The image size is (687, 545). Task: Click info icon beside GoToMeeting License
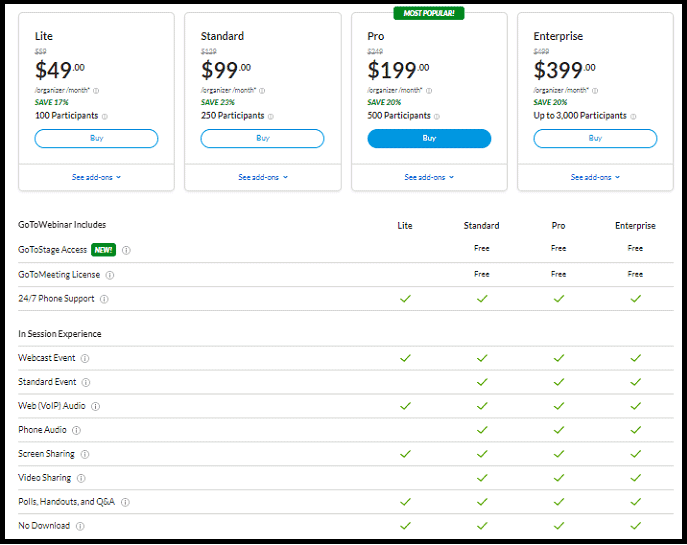[110, 275]
